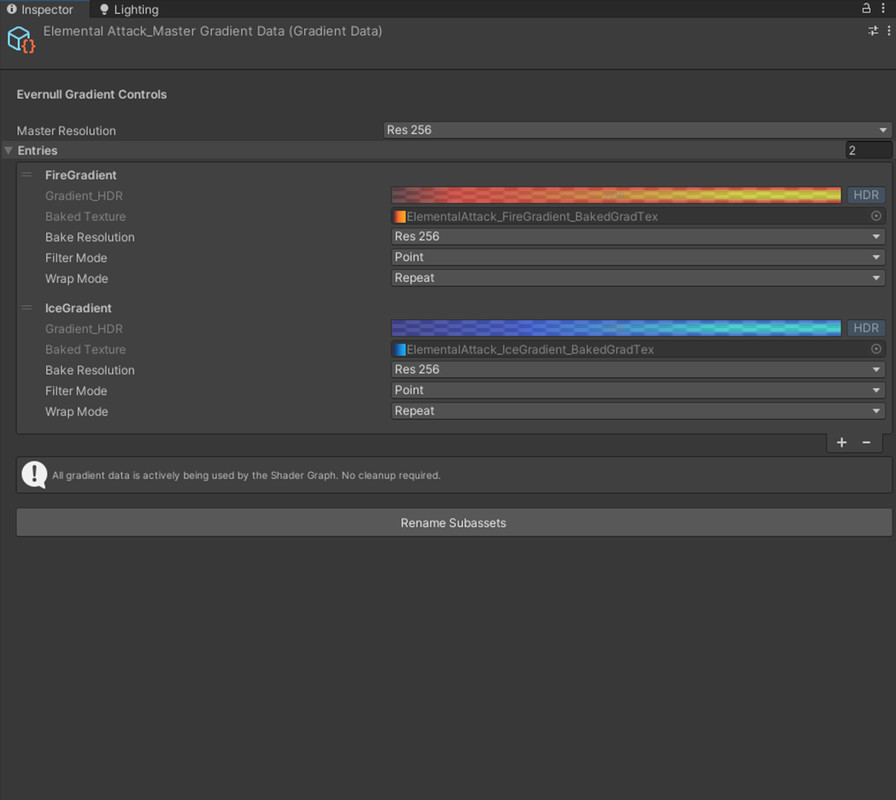
Task: Click the FireGradient baked texture thumbnail
Action: (x=400, y=217)
